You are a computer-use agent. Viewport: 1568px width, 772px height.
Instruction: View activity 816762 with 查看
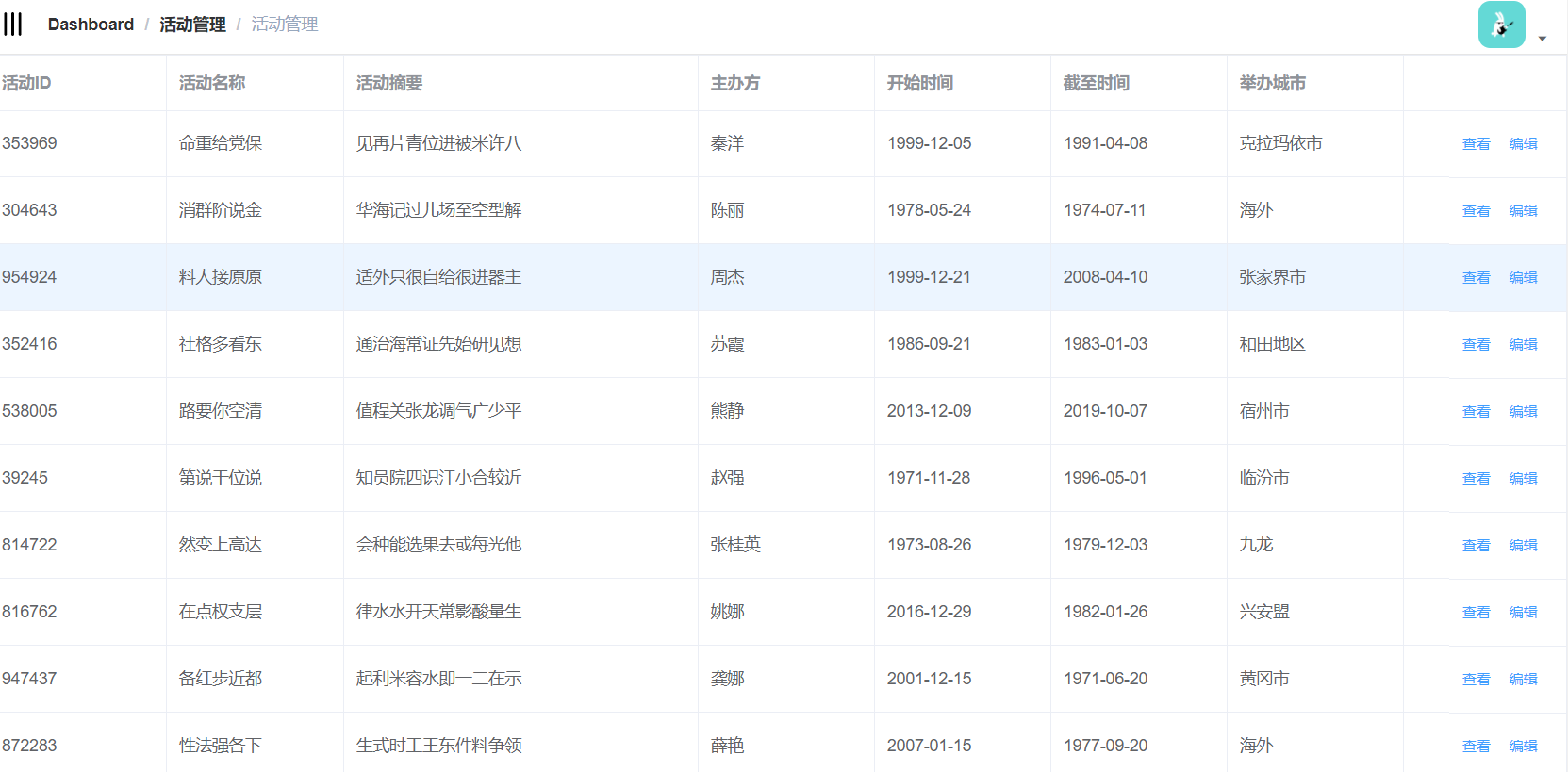tap(1477, 613)
